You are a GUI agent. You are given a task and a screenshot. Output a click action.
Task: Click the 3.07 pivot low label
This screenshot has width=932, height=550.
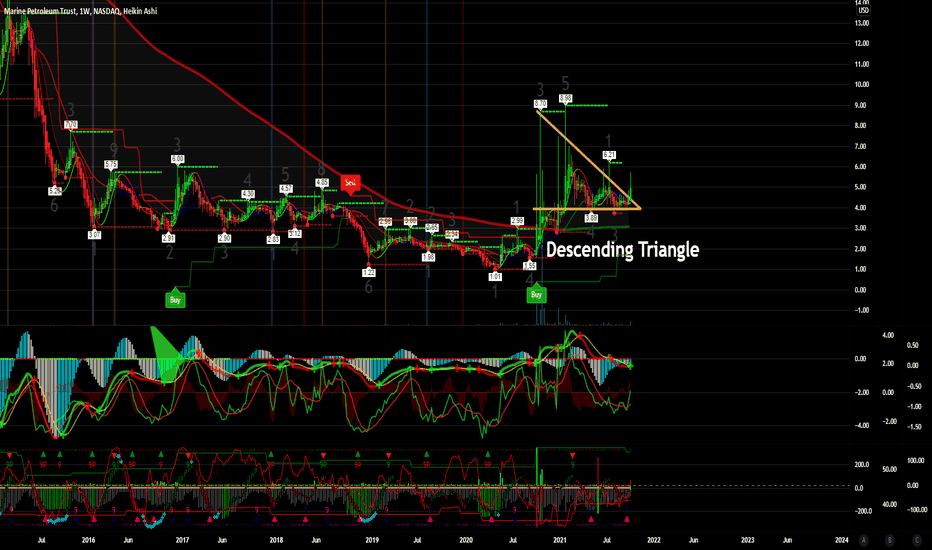(x=94, y=235)
